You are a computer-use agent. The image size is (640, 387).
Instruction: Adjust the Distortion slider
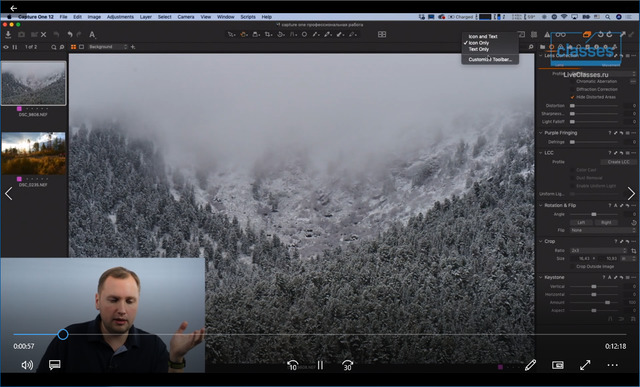(594, 106)
